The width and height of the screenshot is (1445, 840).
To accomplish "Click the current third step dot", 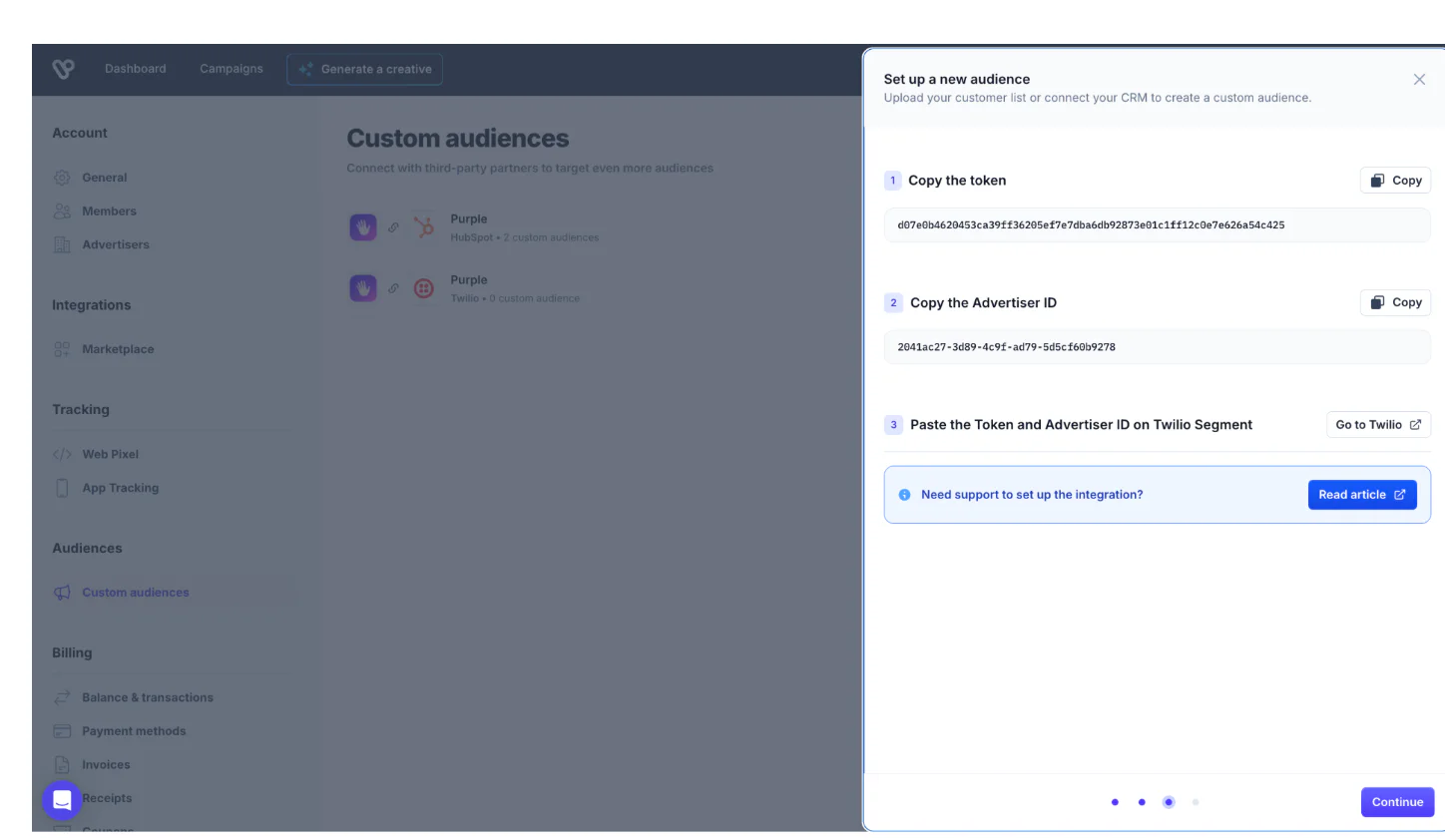I will [1169, 802].
